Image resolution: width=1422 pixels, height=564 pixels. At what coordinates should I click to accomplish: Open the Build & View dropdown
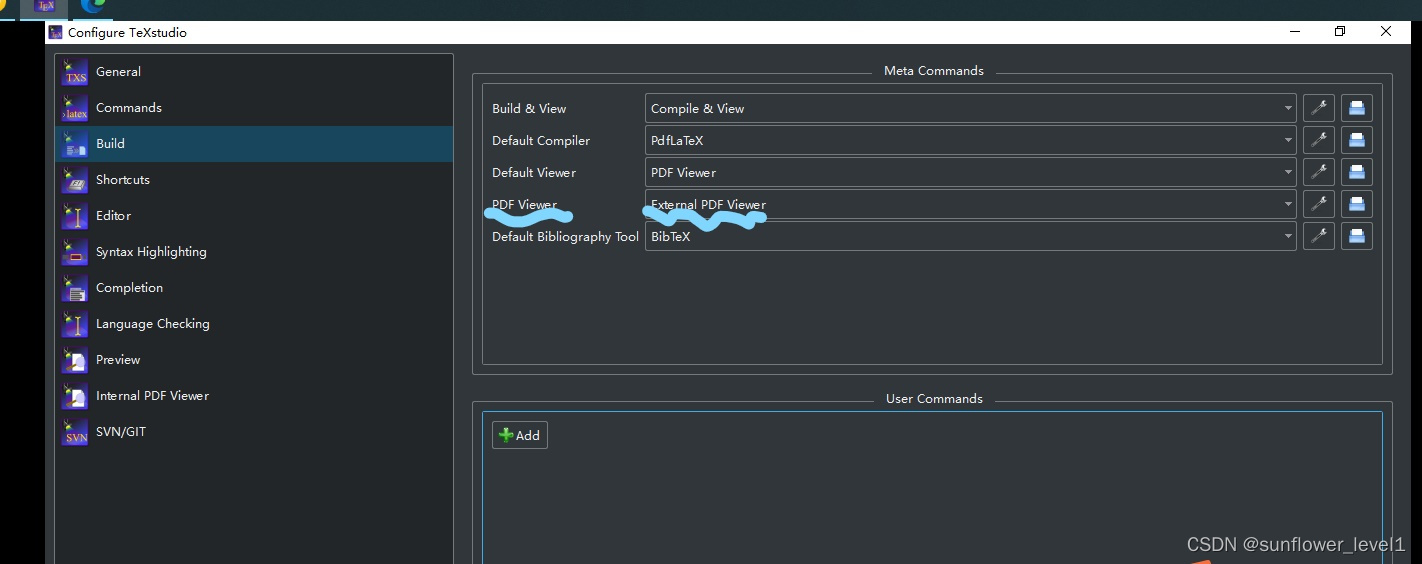(971, 108)
